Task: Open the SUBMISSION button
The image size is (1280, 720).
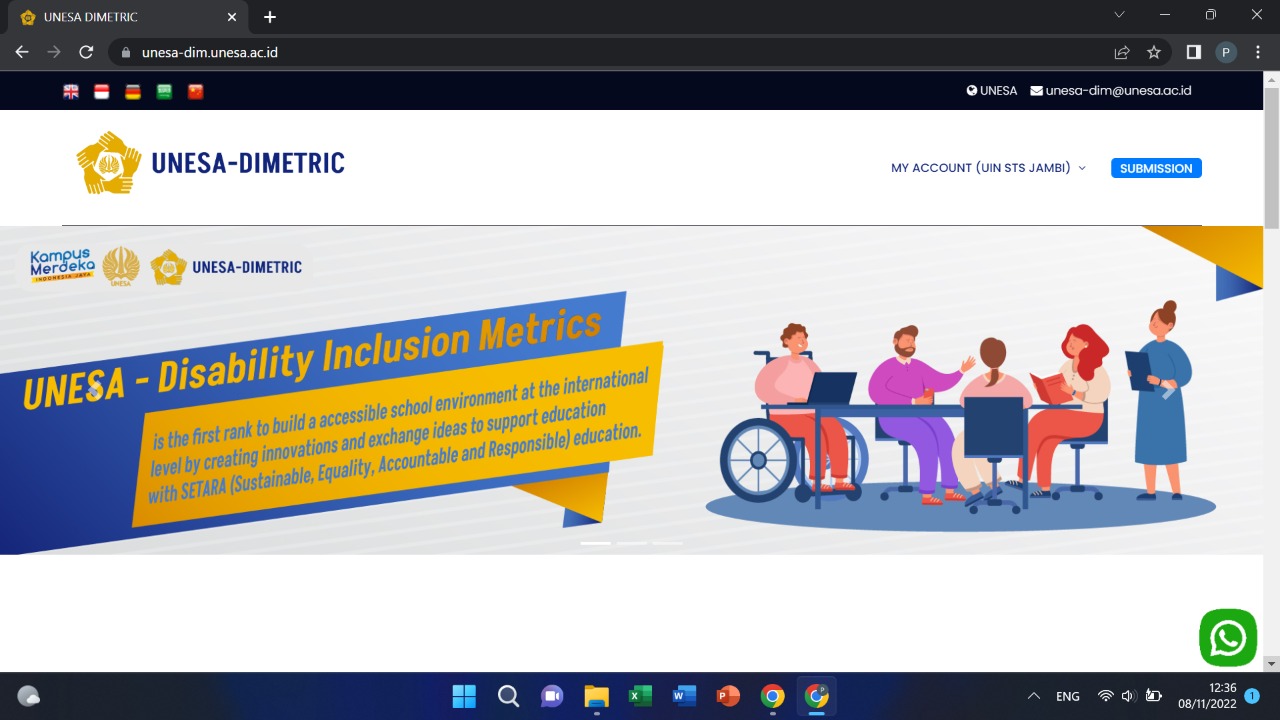Action: click(1156, 168)
